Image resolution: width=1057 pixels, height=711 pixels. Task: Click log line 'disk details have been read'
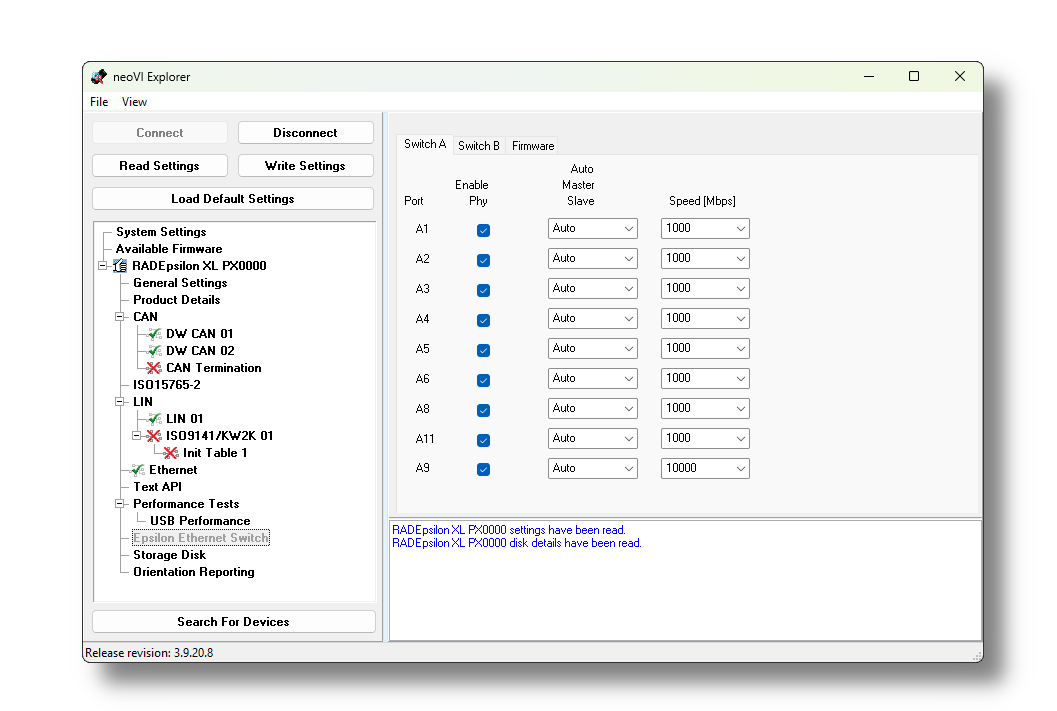(x=517, y=543)
